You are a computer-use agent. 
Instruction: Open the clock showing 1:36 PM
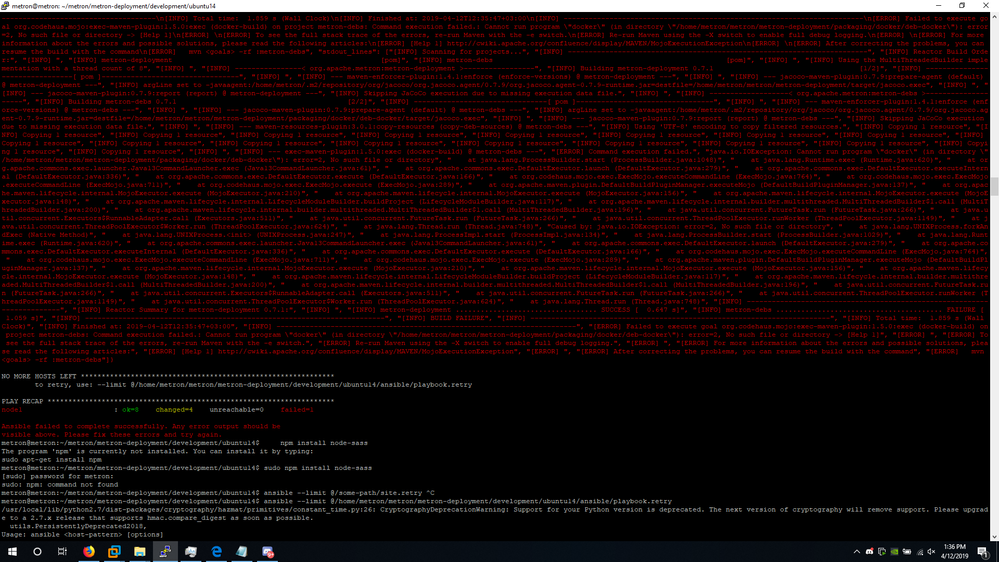(x=954, y=552)
